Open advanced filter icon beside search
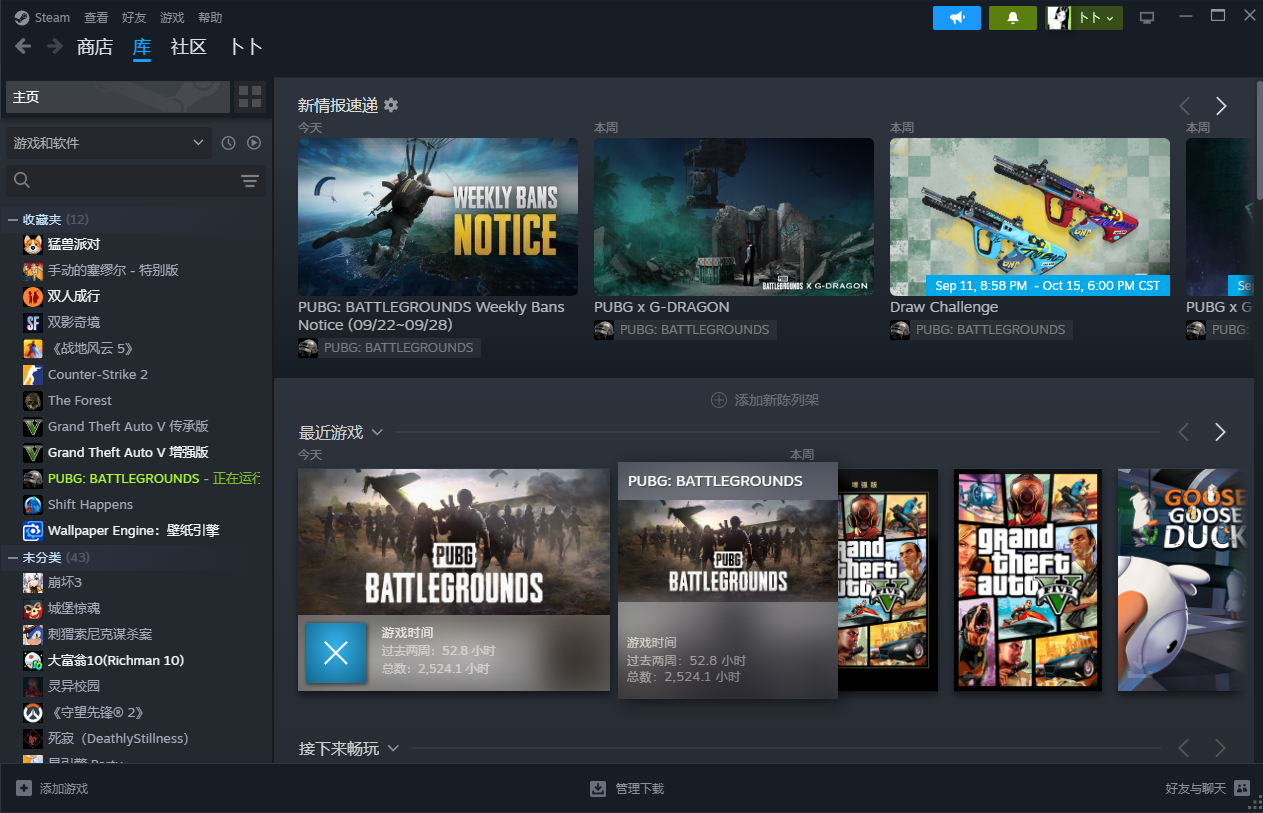This screenshot has width=1263, height=813. (250, 180)
